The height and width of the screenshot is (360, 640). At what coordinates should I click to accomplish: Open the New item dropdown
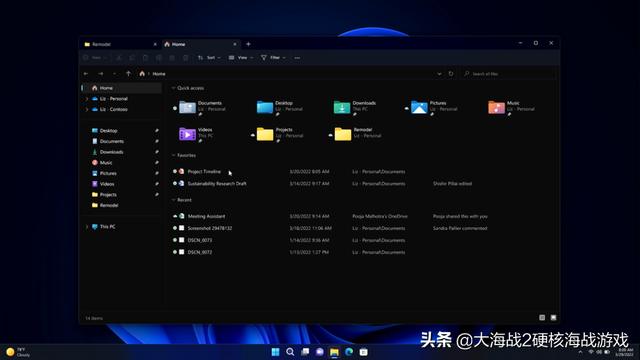pos(95,58)
